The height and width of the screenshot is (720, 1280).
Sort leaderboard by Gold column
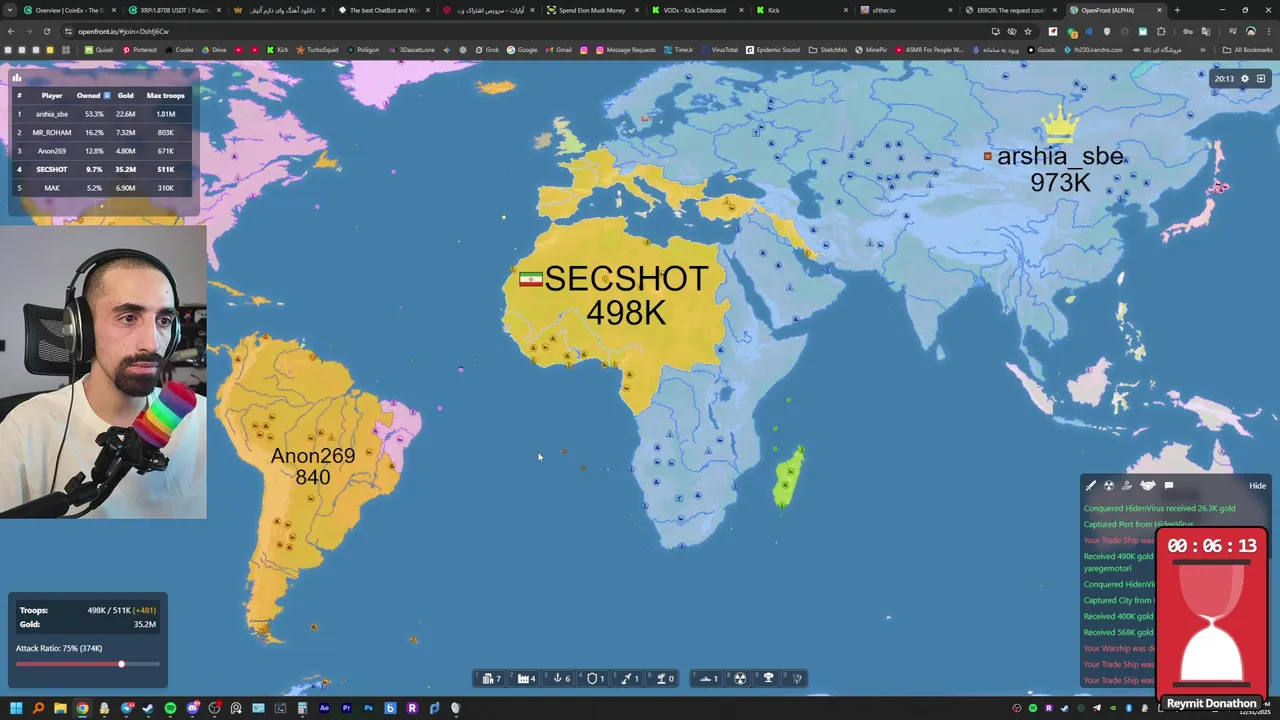(x=125, y=95)
